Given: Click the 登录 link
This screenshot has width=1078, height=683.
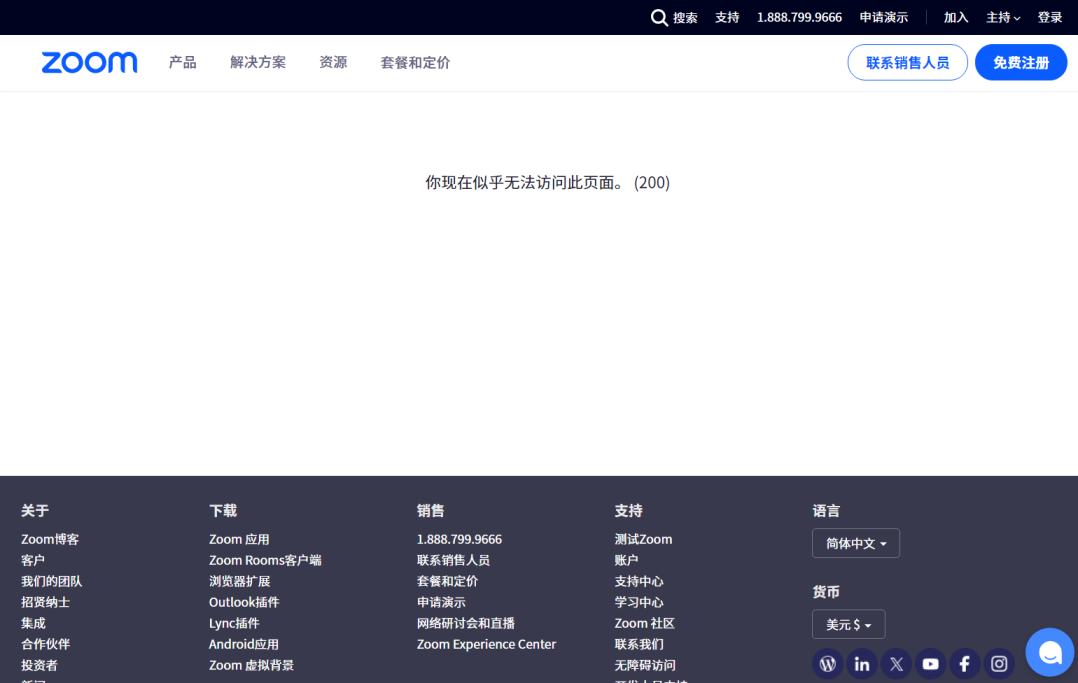Looking at the screenshot, I should point(1049,17).
